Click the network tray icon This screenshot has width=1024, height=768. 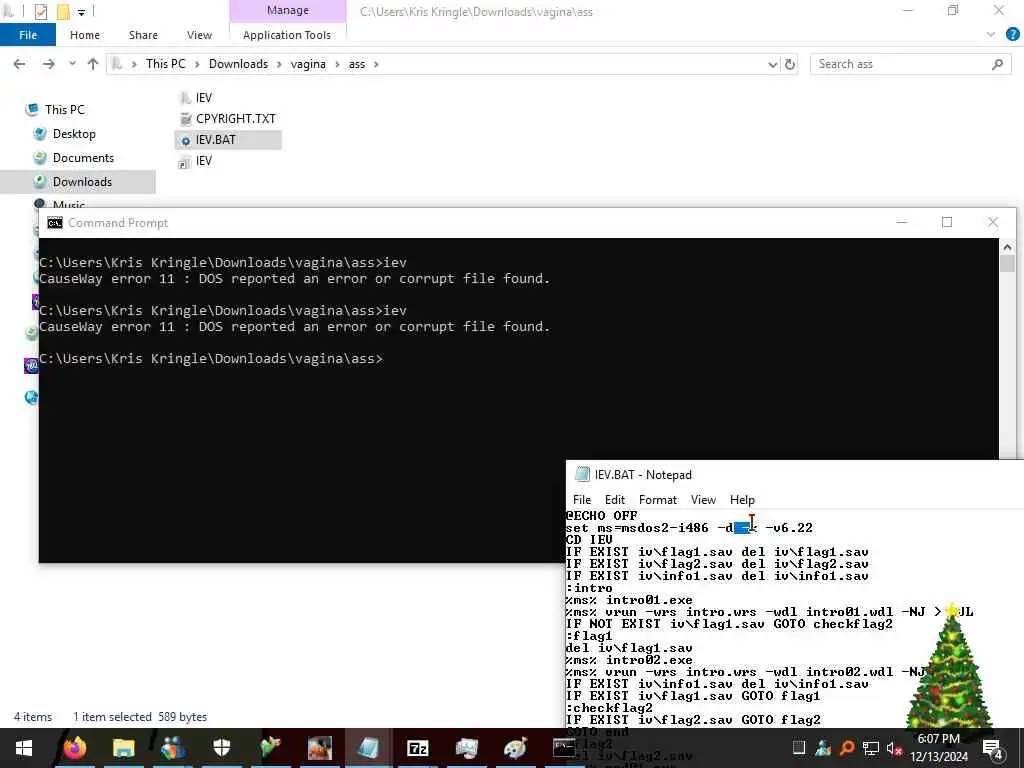coord(871,748)
